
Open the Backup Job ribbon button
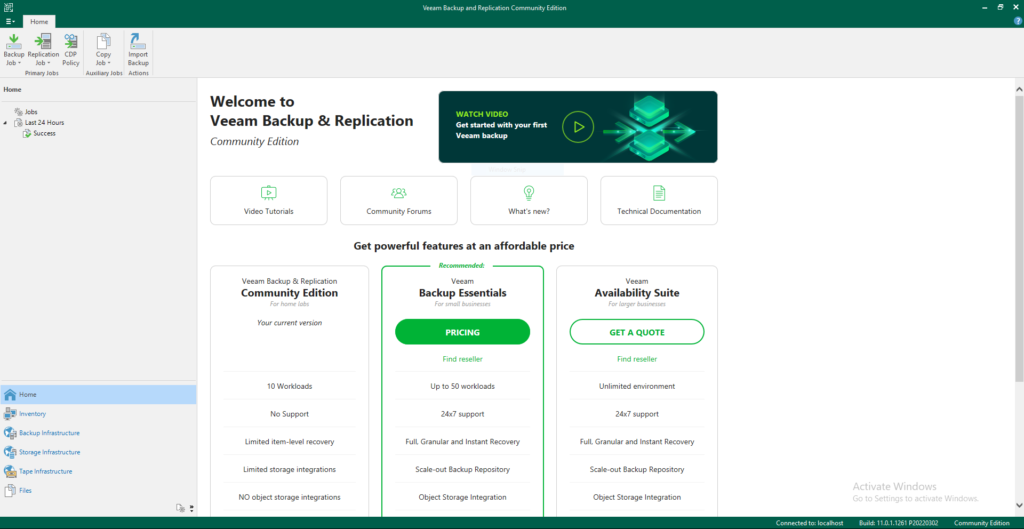tap(14, 50)
